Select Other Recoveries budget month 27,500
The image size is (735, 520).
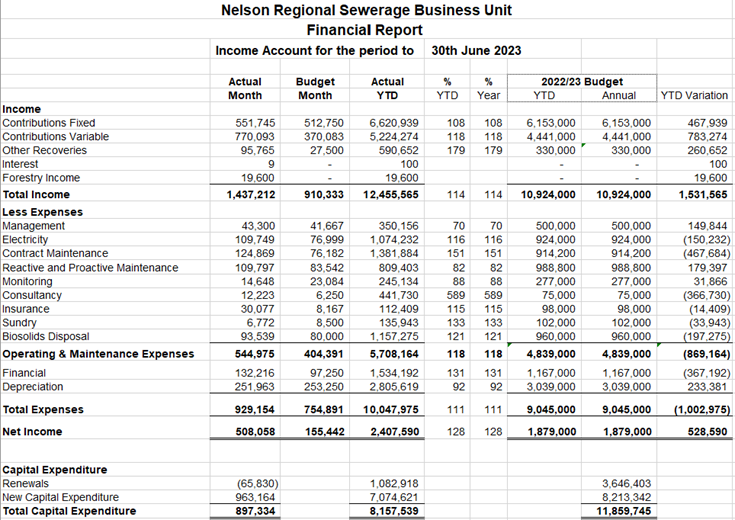point(326,150)
